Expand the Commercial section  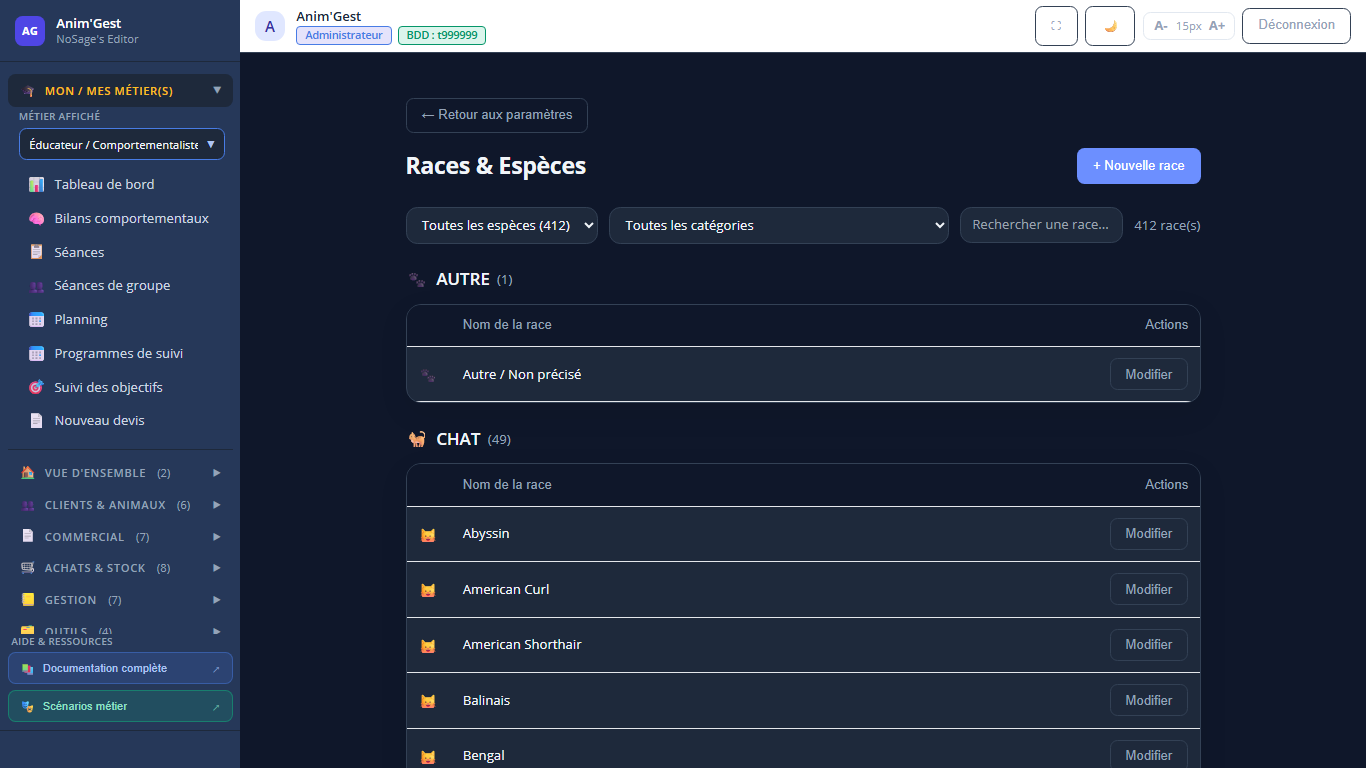[120, 537]
